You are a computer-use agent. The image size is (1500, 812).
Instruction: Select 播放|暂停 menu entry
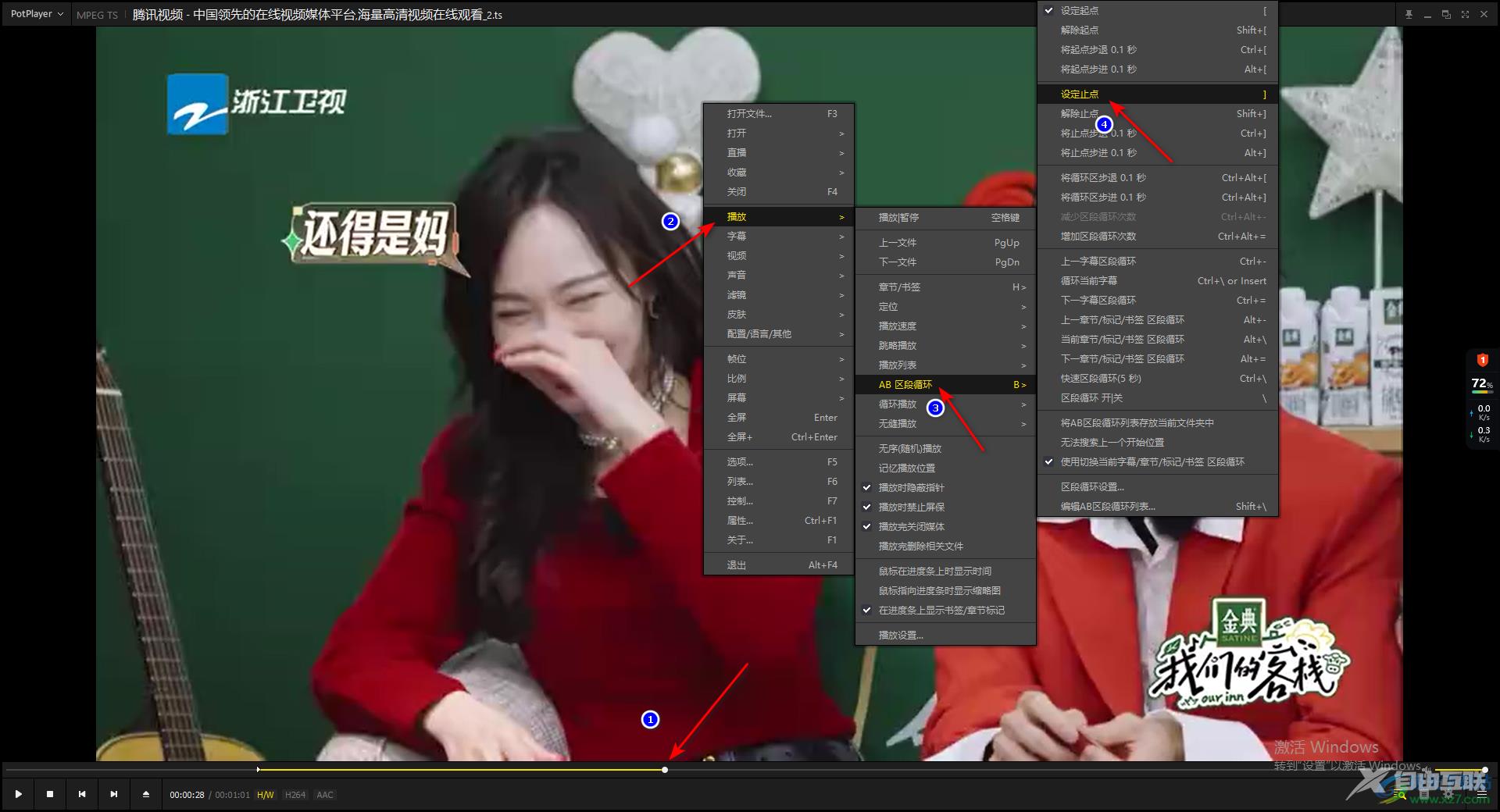pos(945,217)
